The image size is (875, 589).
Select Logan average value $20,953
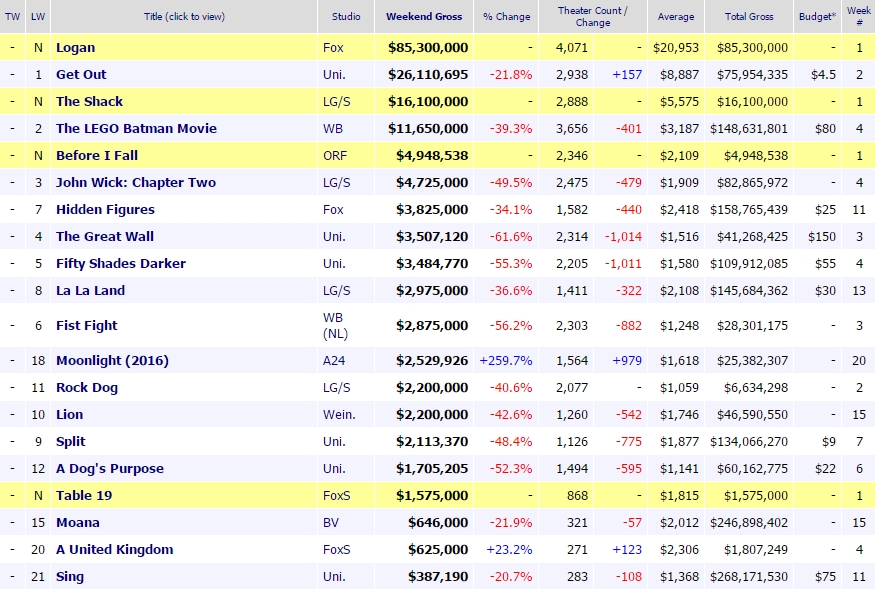676,47
